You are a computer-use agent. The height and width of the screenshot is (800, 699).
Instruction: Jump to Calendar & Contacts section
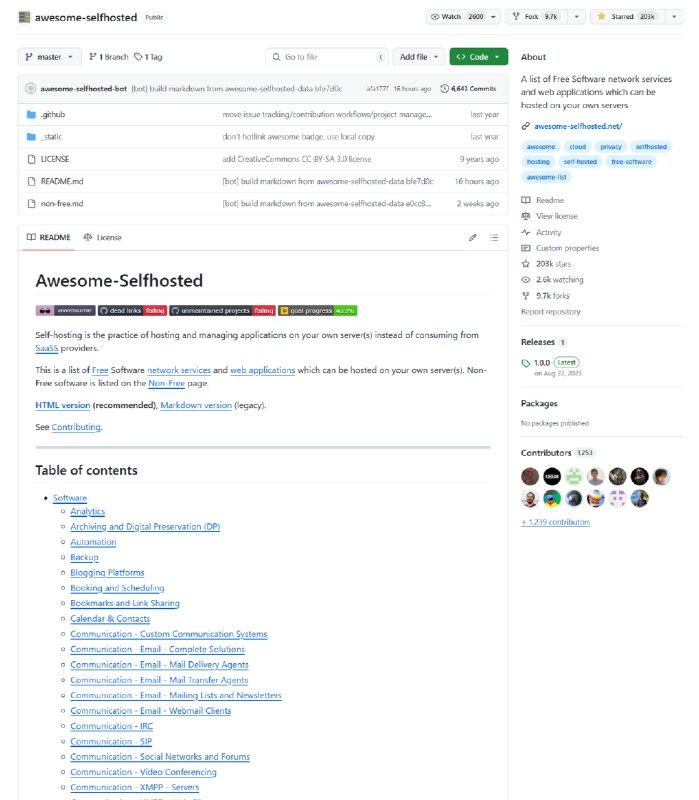[110, 618]
